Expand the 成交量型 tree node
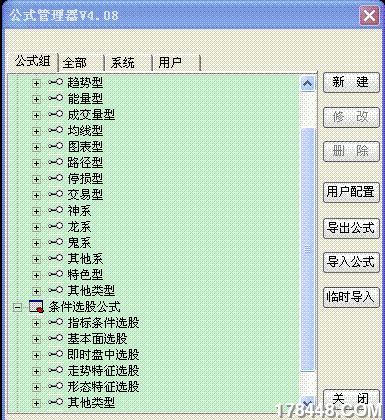385x420 pixels. click(x=36, y=115)
